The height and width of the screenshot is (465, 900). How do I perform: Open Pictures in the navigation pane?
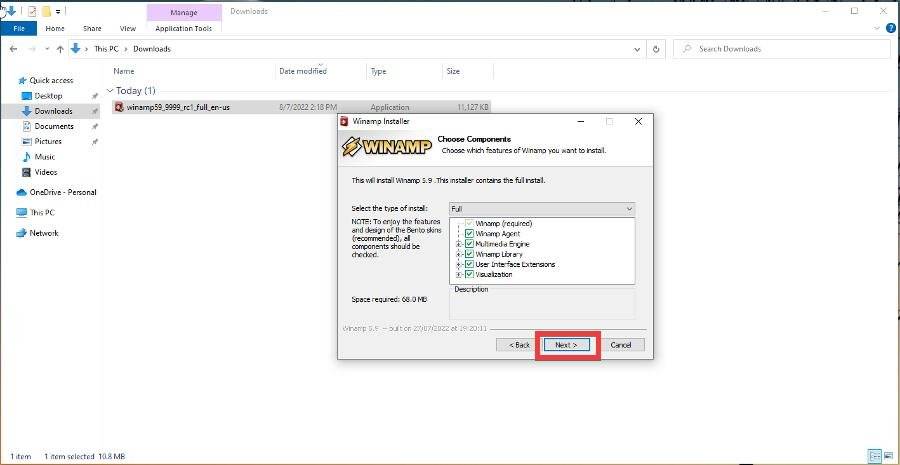(x=48, y=141)
